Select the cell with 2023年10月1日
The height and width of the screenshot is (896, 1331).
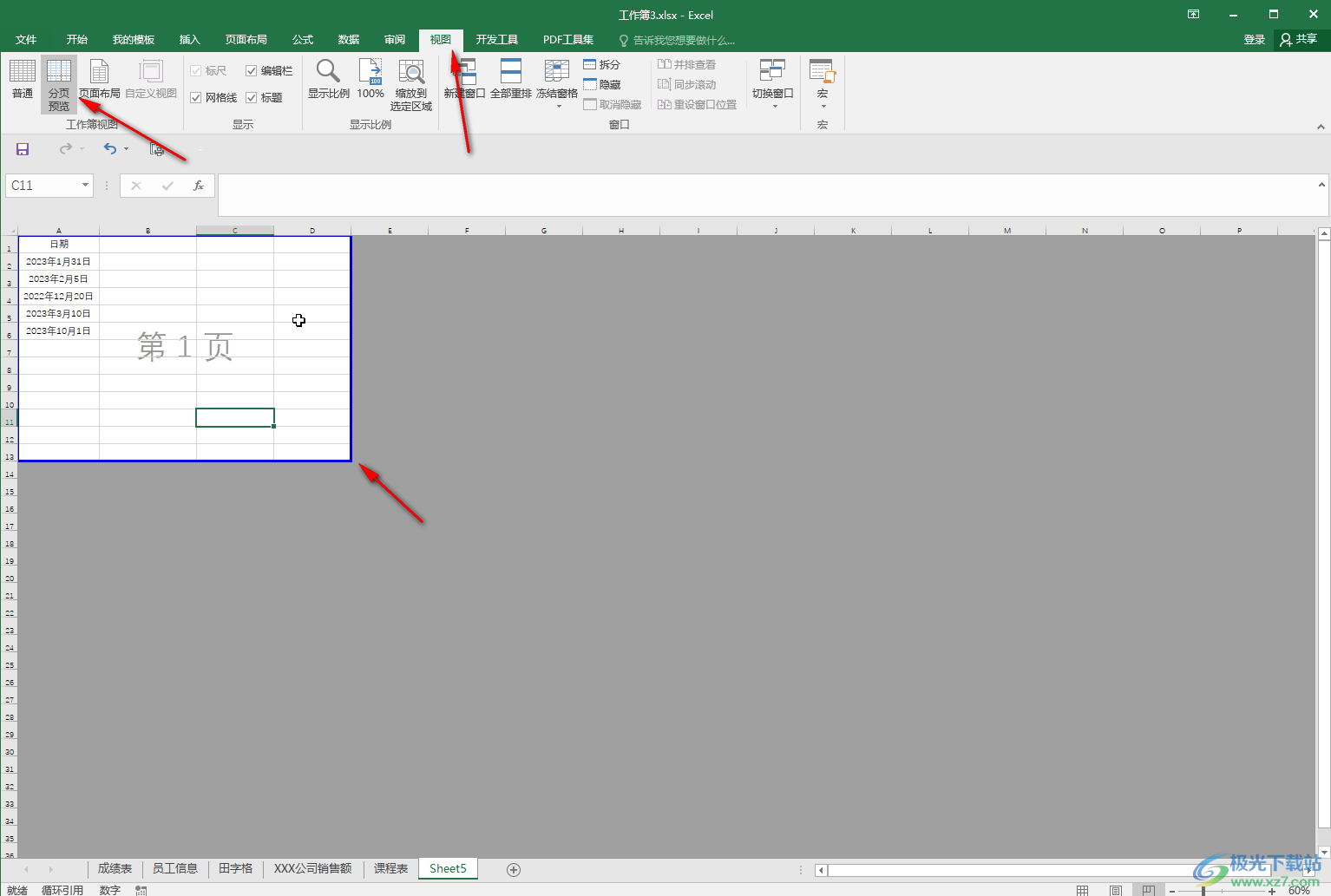tap(59, 331)
